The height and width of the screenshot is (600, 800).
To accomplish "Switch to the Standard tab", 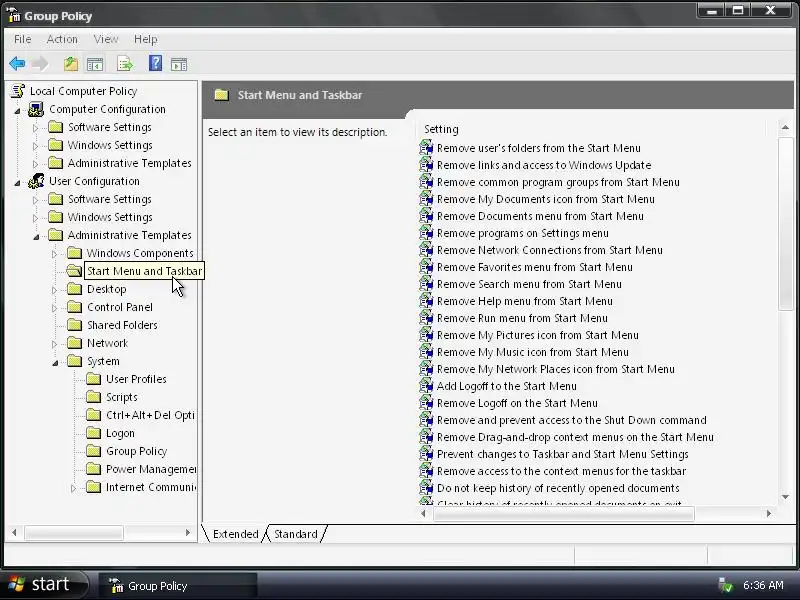I will point(295,534).
